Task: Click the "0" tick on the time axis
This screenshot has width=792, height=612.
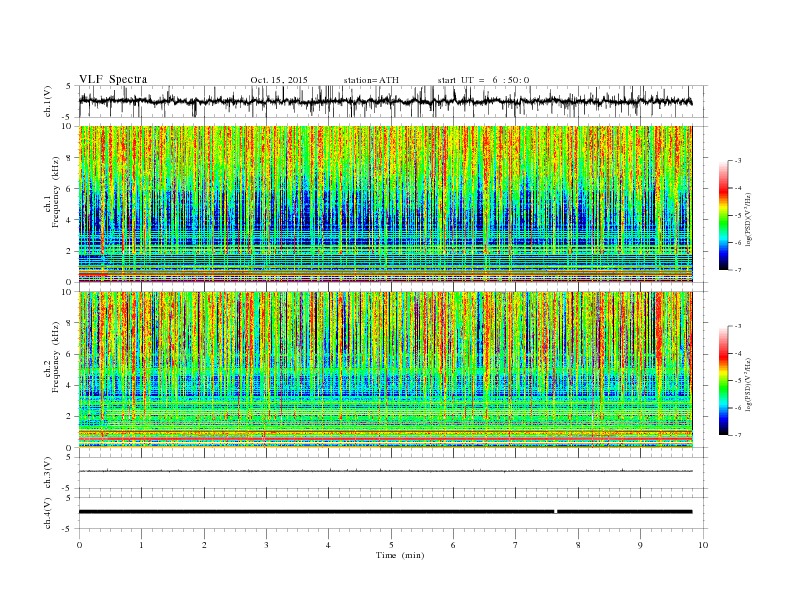Action: pyautogui.click(x=79, y=545)
